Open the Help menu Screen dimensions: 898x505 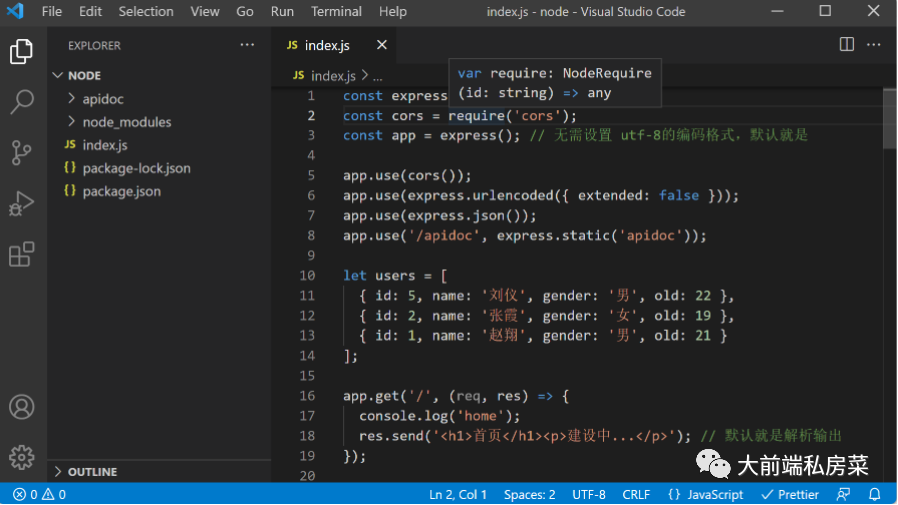392,11
